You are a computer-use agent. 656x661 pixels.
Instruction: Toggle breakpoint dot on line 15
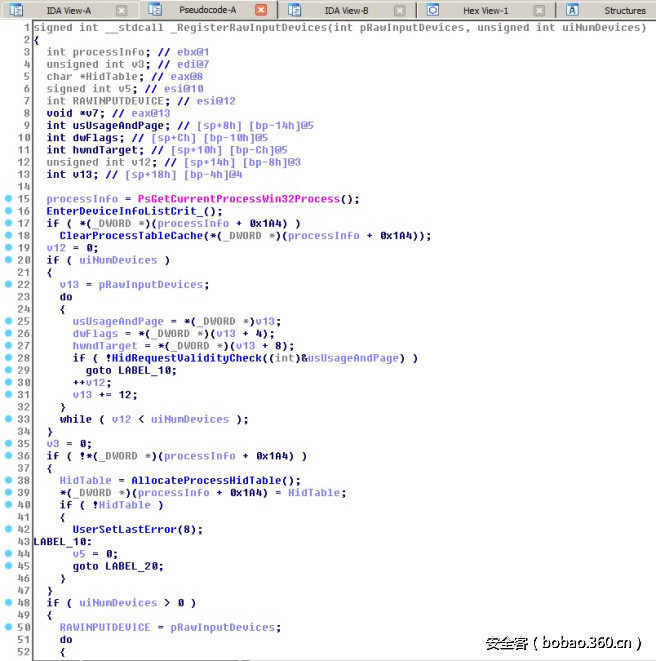pyautogui.click(x=8, y=199)
